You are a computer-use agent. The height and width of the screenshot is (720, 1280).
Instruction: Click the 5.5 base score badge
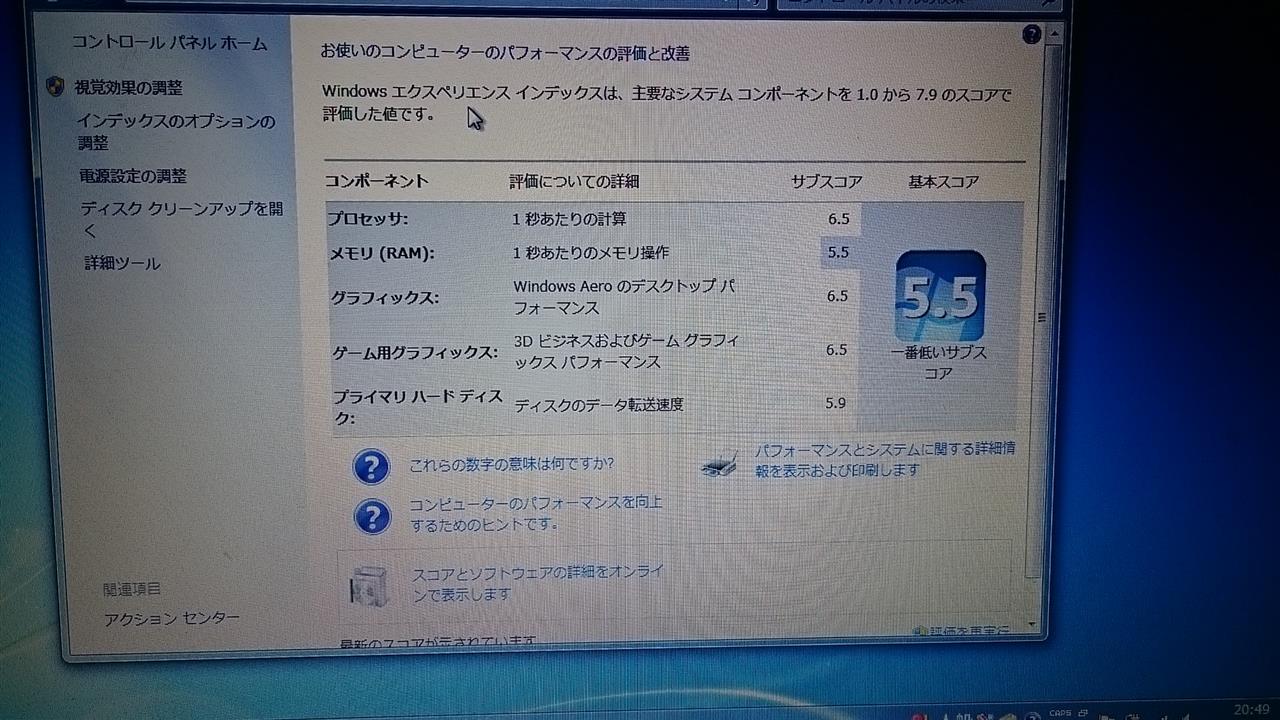click(940, 296)
